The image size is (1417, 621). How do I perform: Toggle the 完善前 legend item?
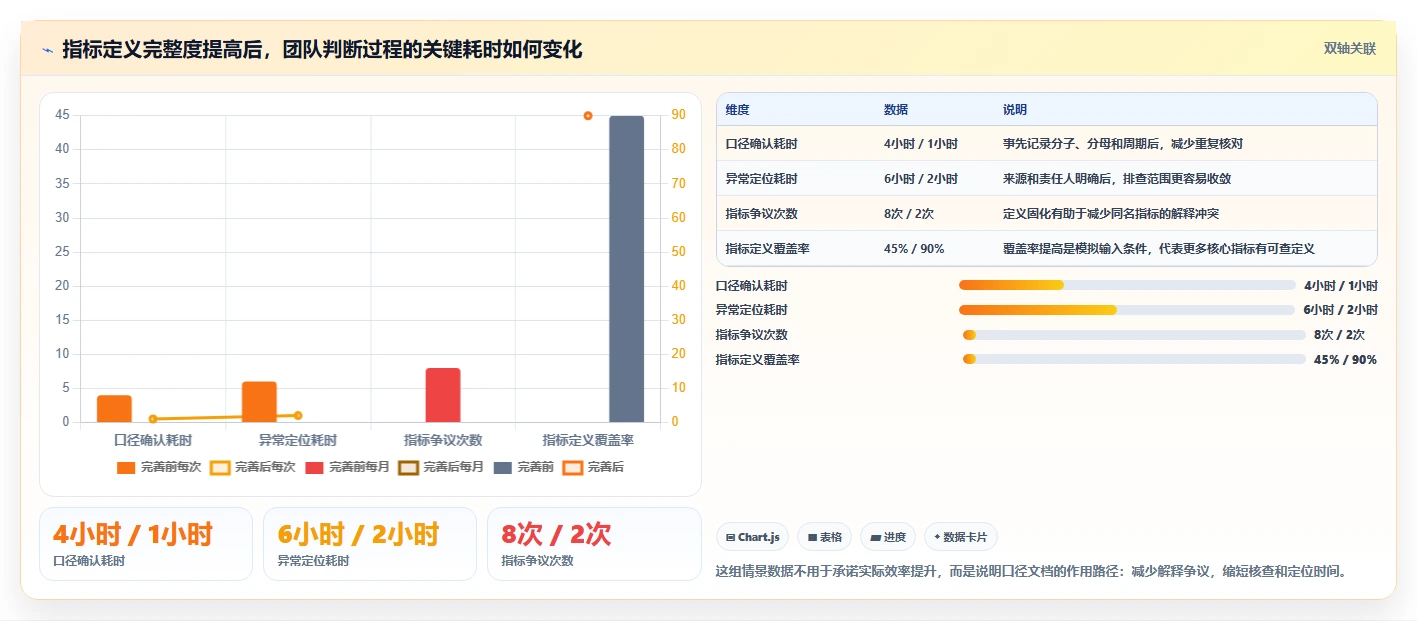tap(524, 467)
